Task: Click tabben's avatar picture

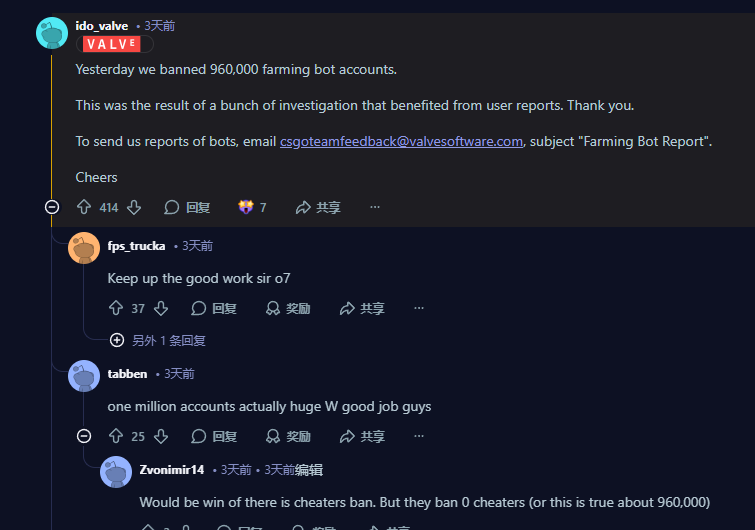Action: [x=84, y=376]
